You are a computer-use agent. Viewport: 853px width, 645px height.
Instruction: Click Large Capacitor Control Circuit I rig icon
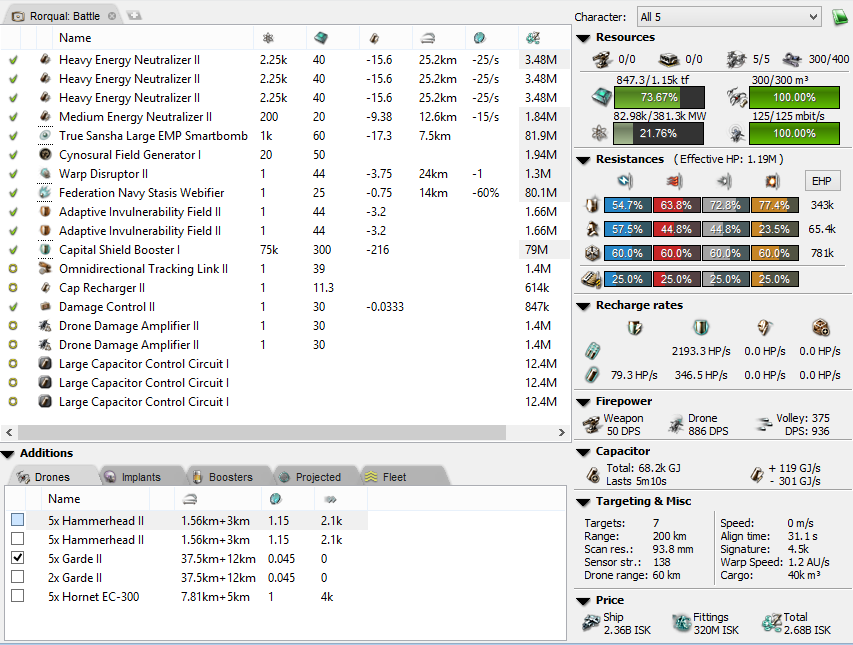pyautogui.click(x=46, y=364)
